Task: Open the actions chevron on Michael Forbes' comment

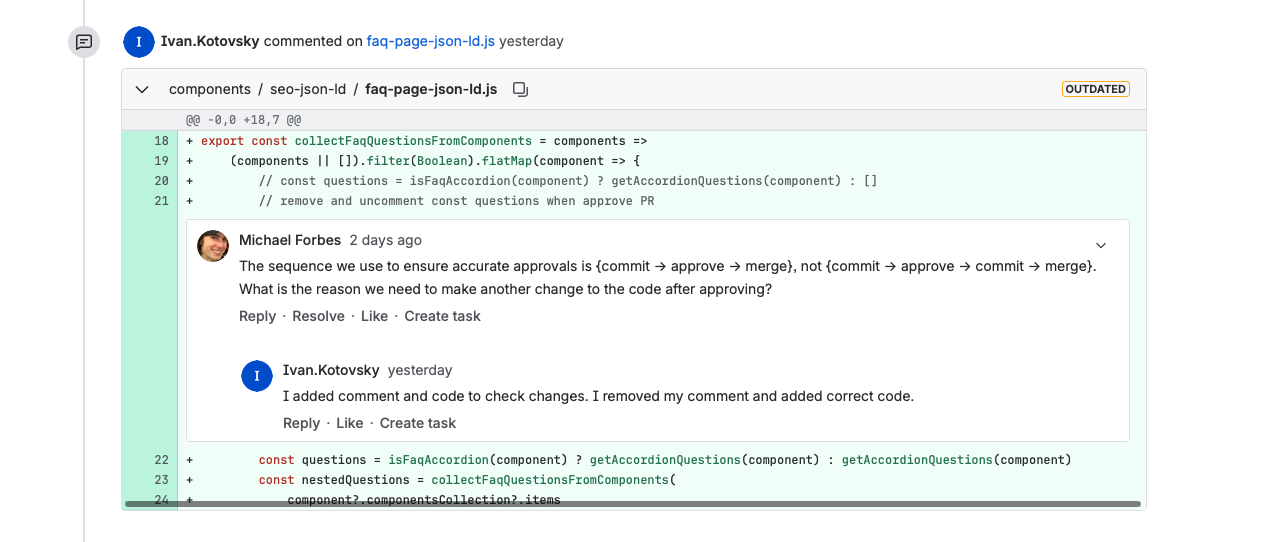Action: [1101, 245]
